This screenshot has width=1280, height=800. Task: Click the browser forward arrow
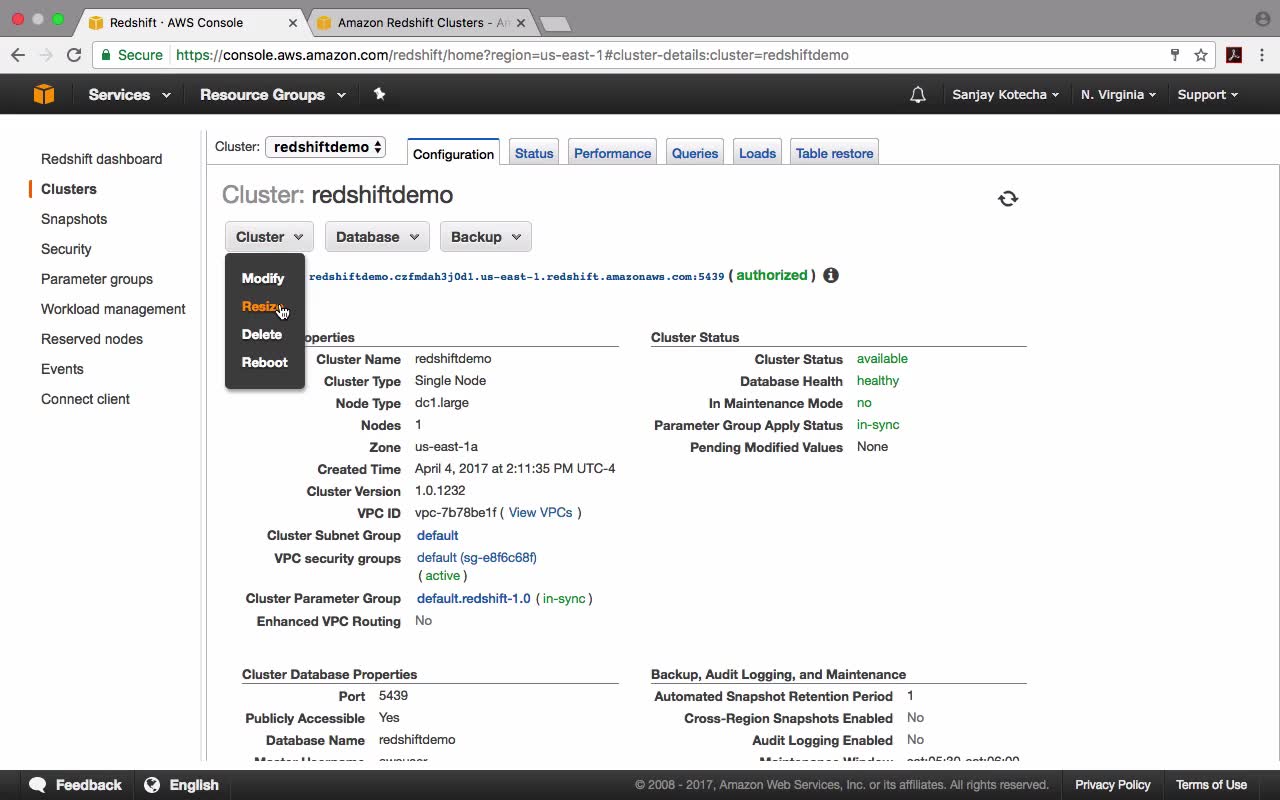coord(45,55)
